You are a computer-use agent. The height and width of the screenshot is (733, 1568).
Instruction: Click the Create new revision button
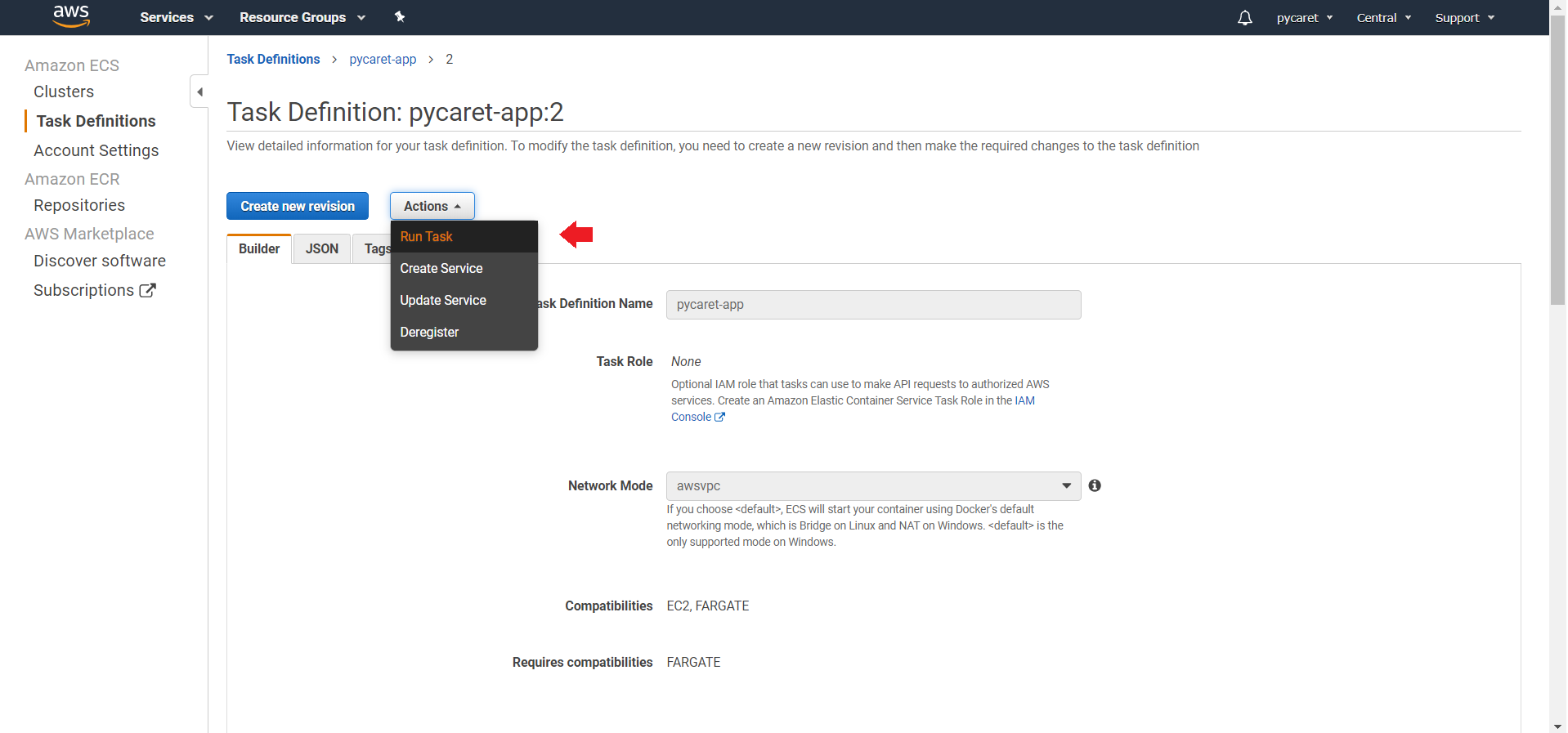click(298, 206)
